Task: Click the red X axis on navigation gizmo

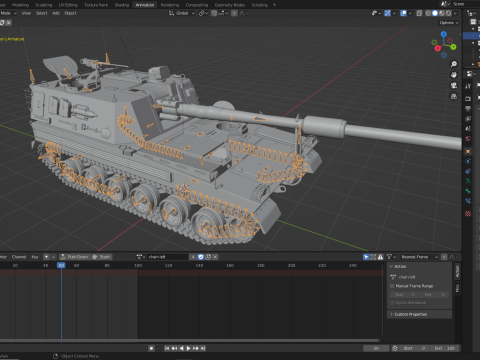Action: click(438, 48)
